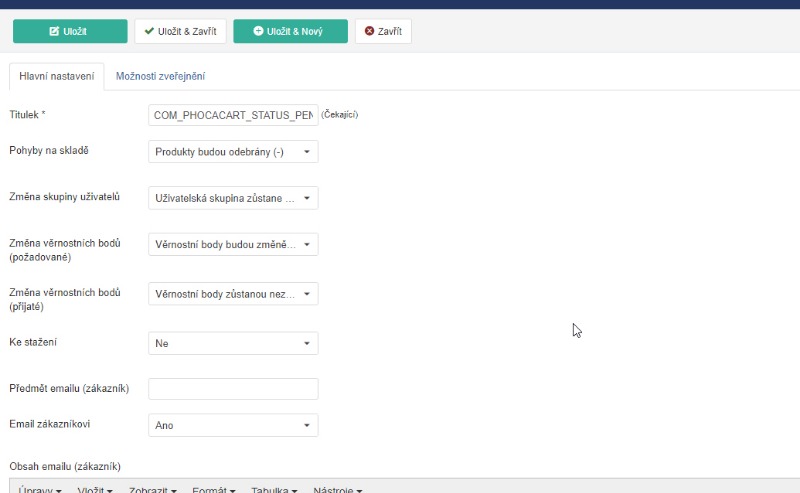
Task: Expand the Změna skupiny uživatelů dropdown
Action: pos(233,198)
